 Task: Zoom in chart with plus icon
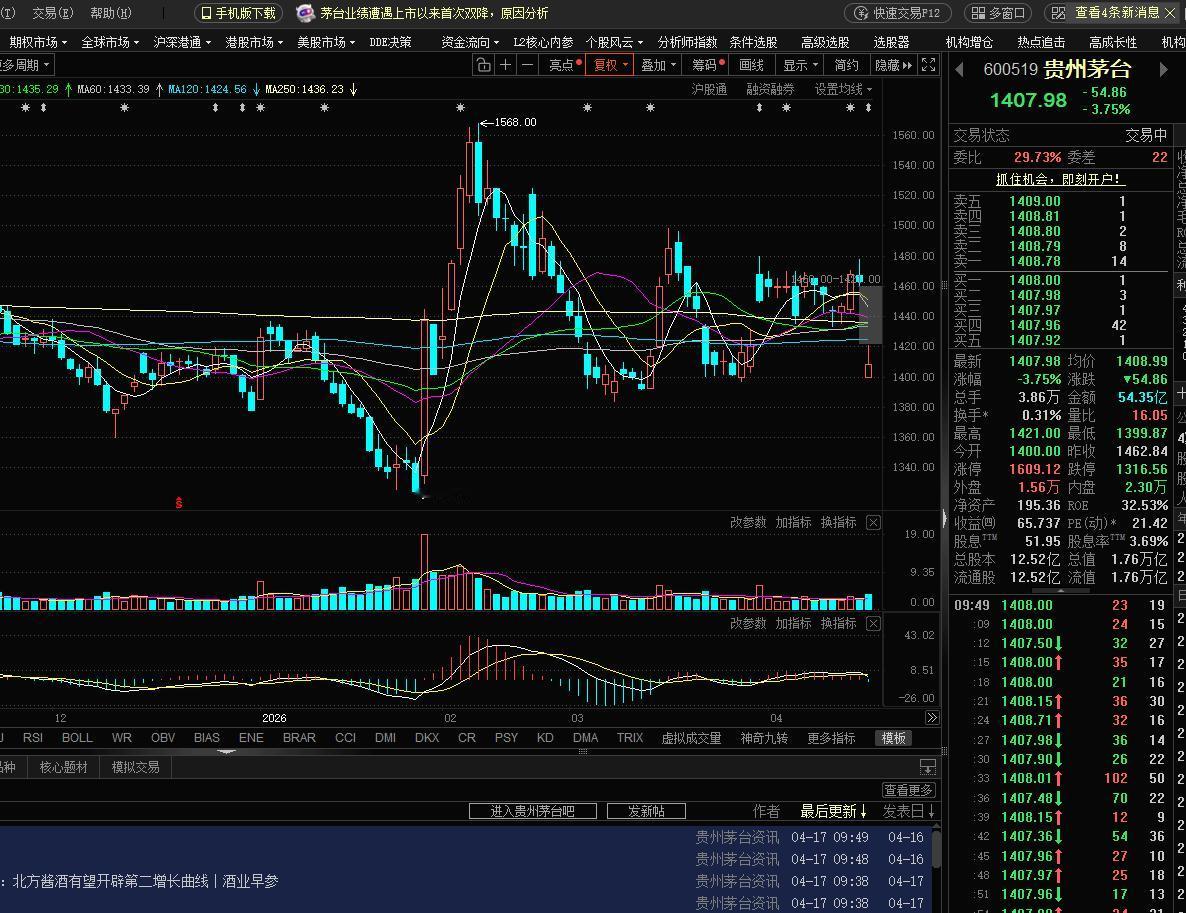point(506,65)
